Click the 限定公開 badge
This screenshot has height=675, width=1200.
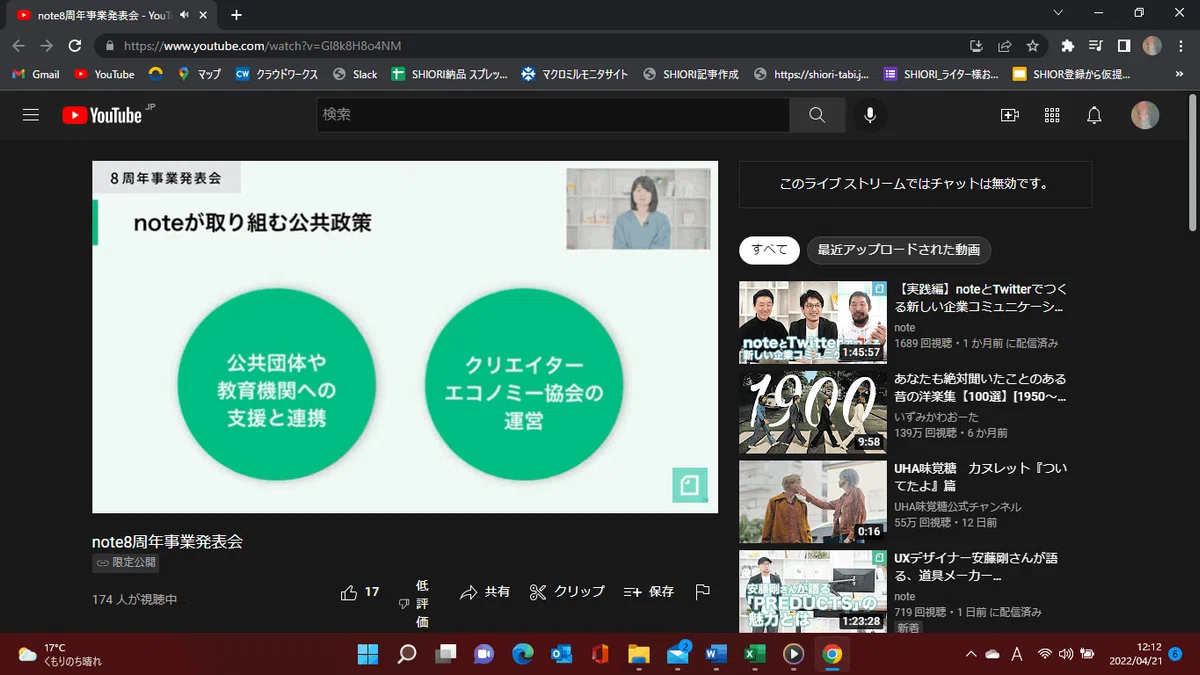(x=126, y=563)
